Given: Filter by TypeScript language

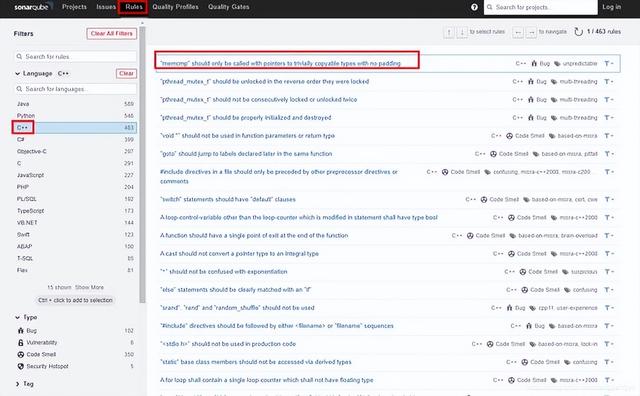Looking at the screenshot, I should [75, 211].
